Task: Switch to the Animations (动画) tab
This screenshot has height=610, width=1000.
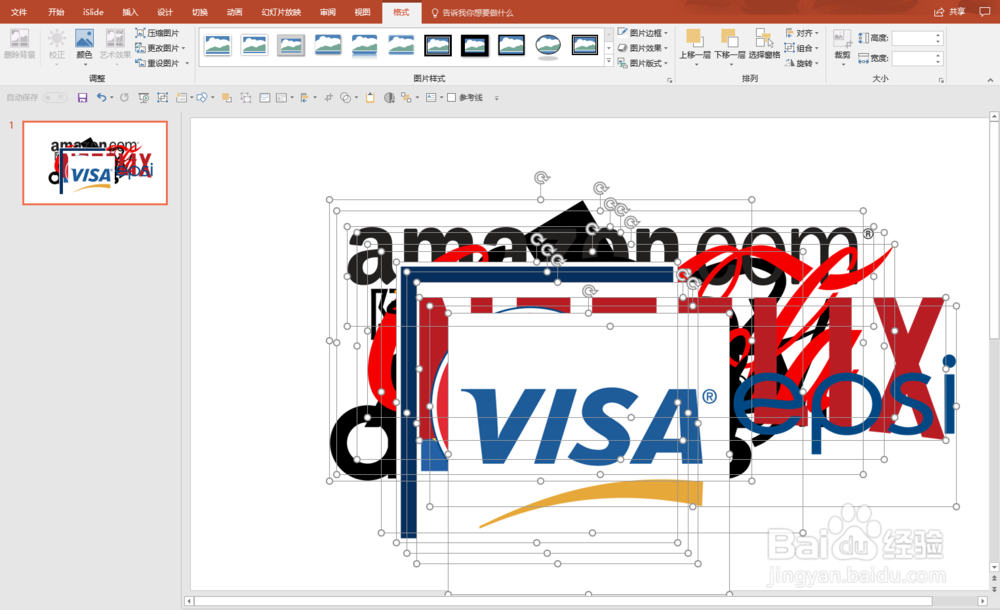Action: coord(235,12)
